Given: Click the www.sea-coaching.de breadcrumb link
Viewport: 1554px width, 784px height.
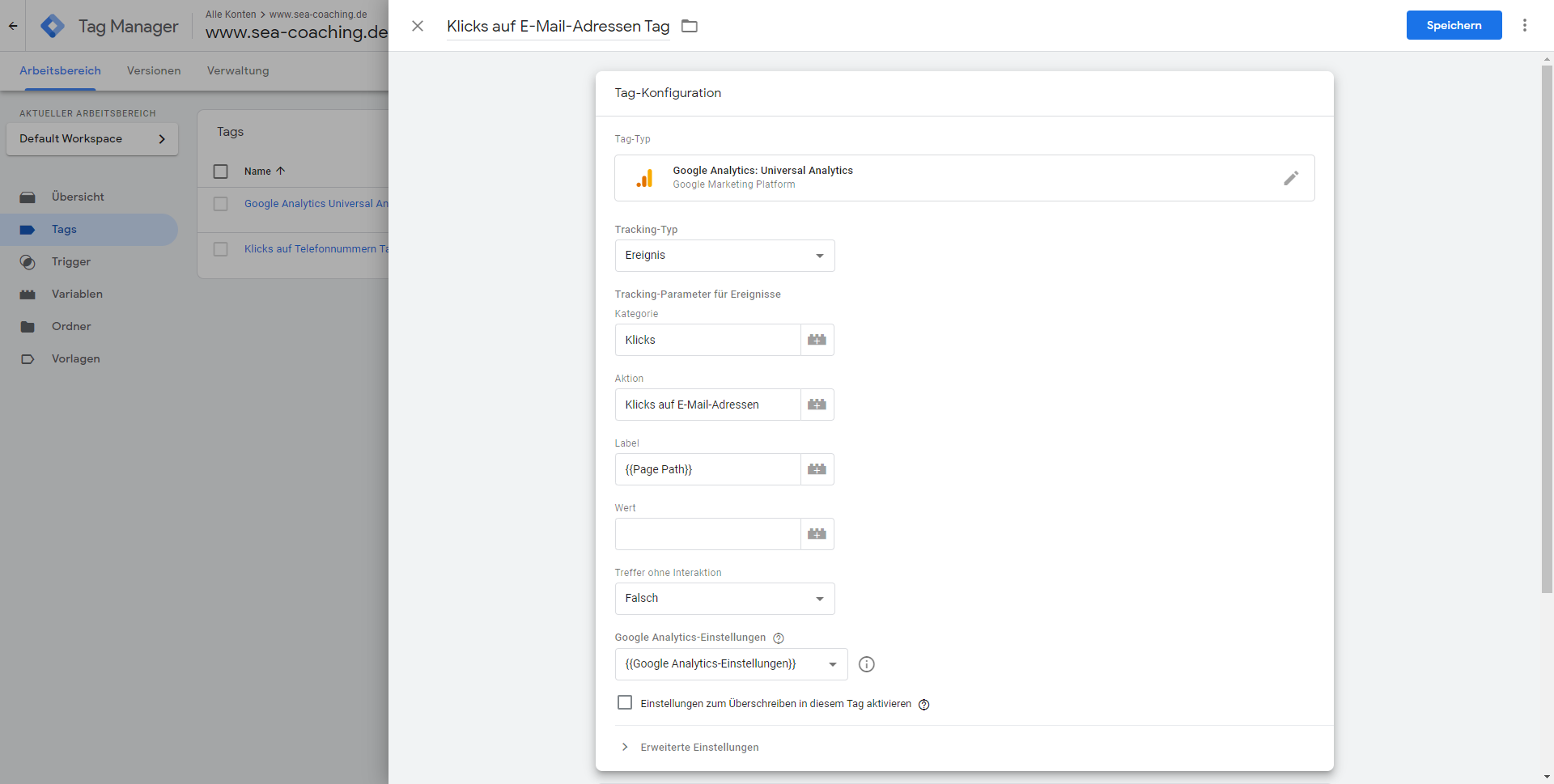Looking at the screenshot, I should [x=318, y=15].
